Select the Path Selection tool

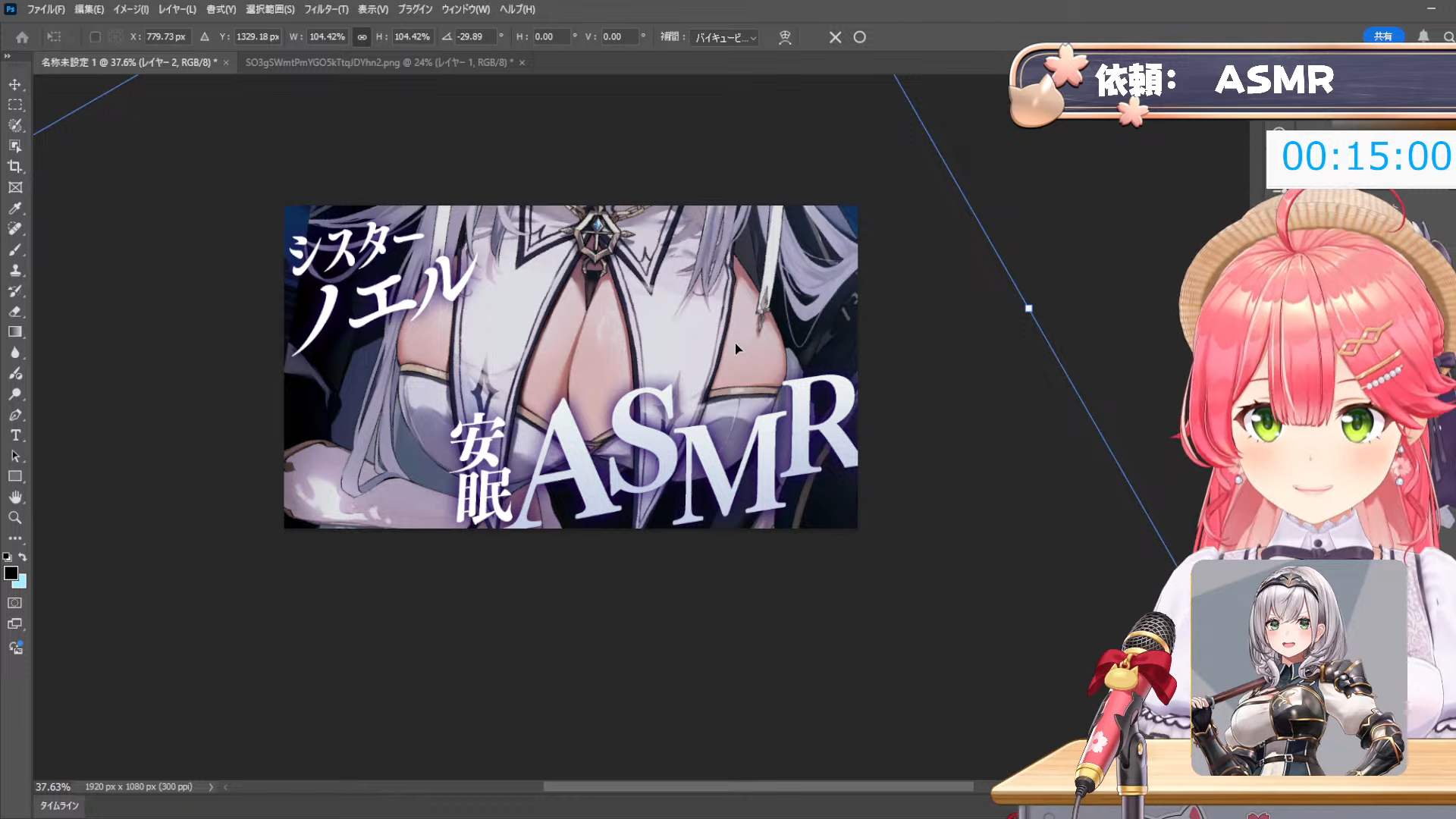(15, 456)
